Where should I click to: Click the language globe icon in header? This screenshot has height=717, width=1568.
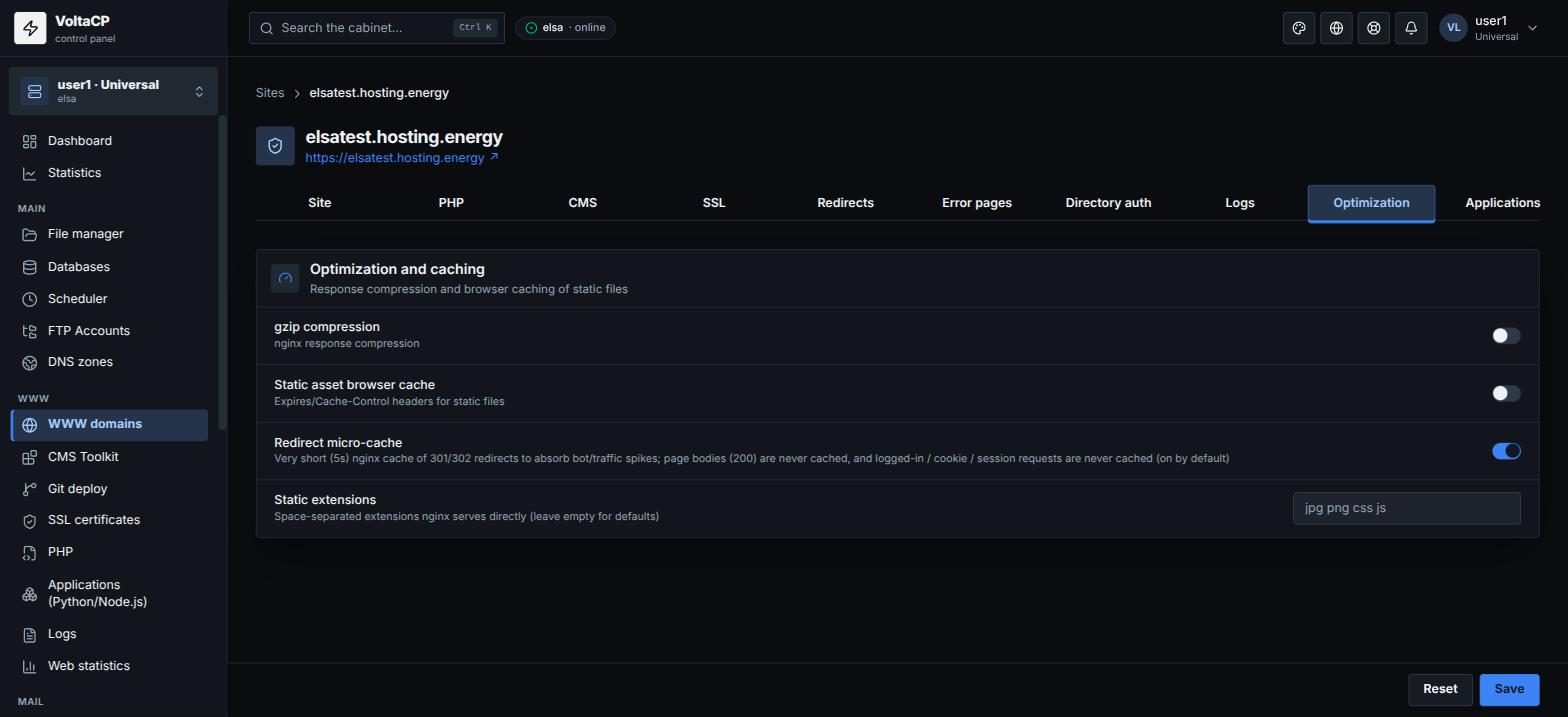coord(1336,28)
